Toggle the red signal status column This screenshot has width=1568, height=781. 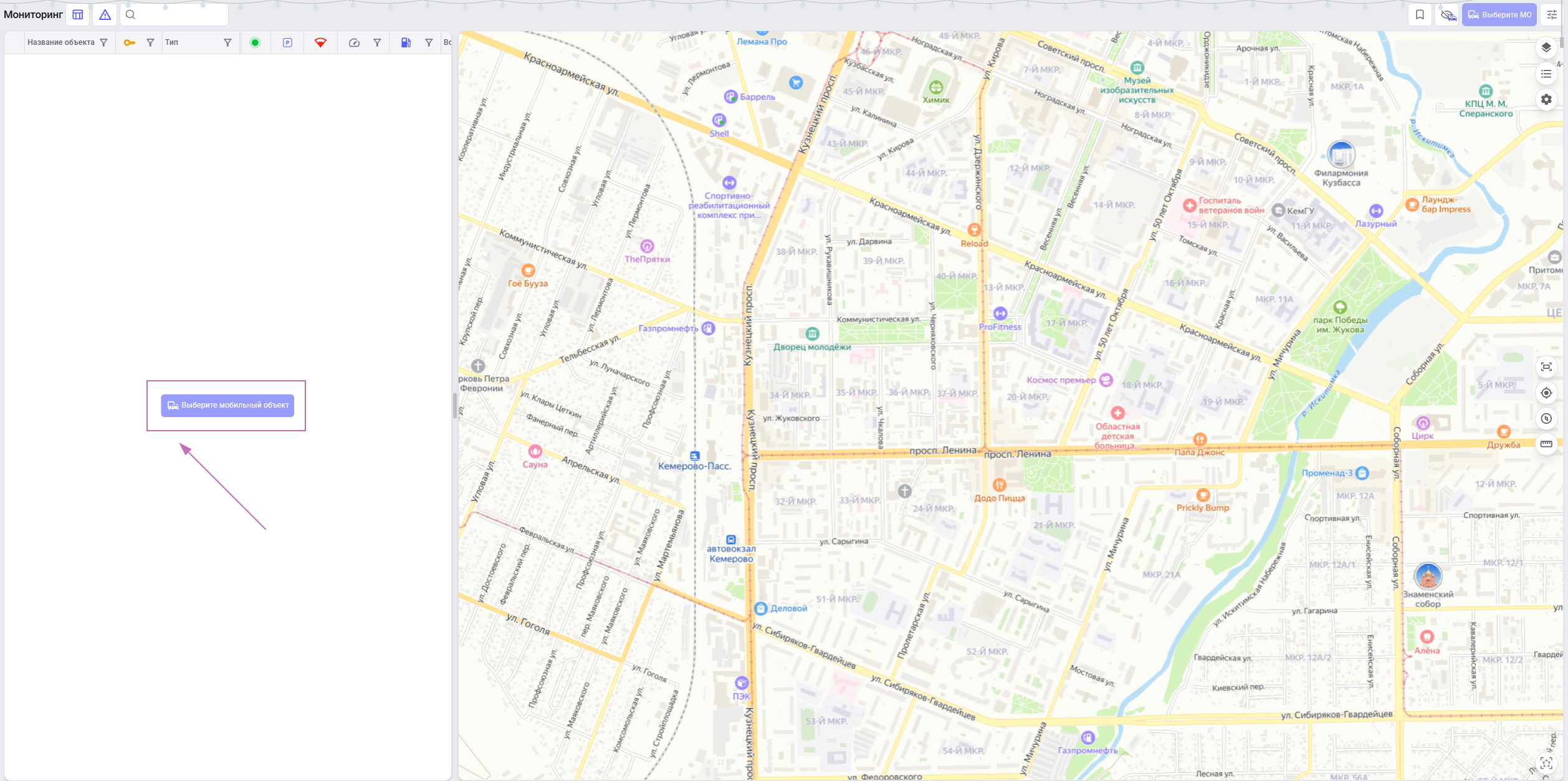point(320,43)
